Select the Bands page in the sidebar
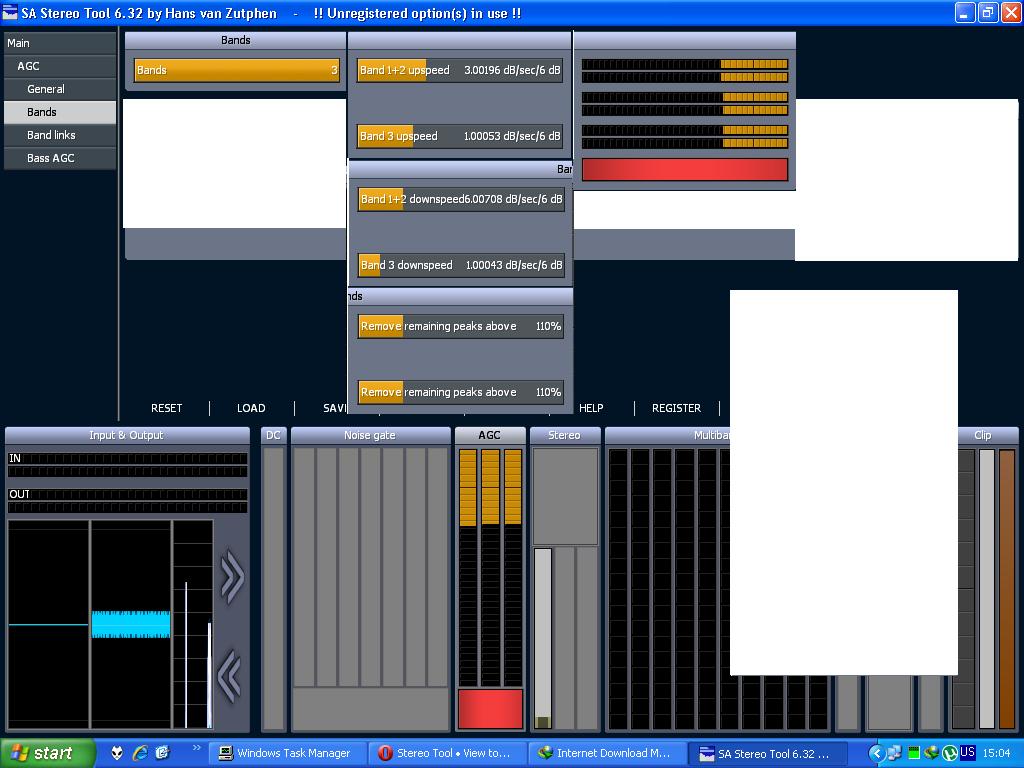Screen dimensions: 1024x768 click(x=60, y=112)
